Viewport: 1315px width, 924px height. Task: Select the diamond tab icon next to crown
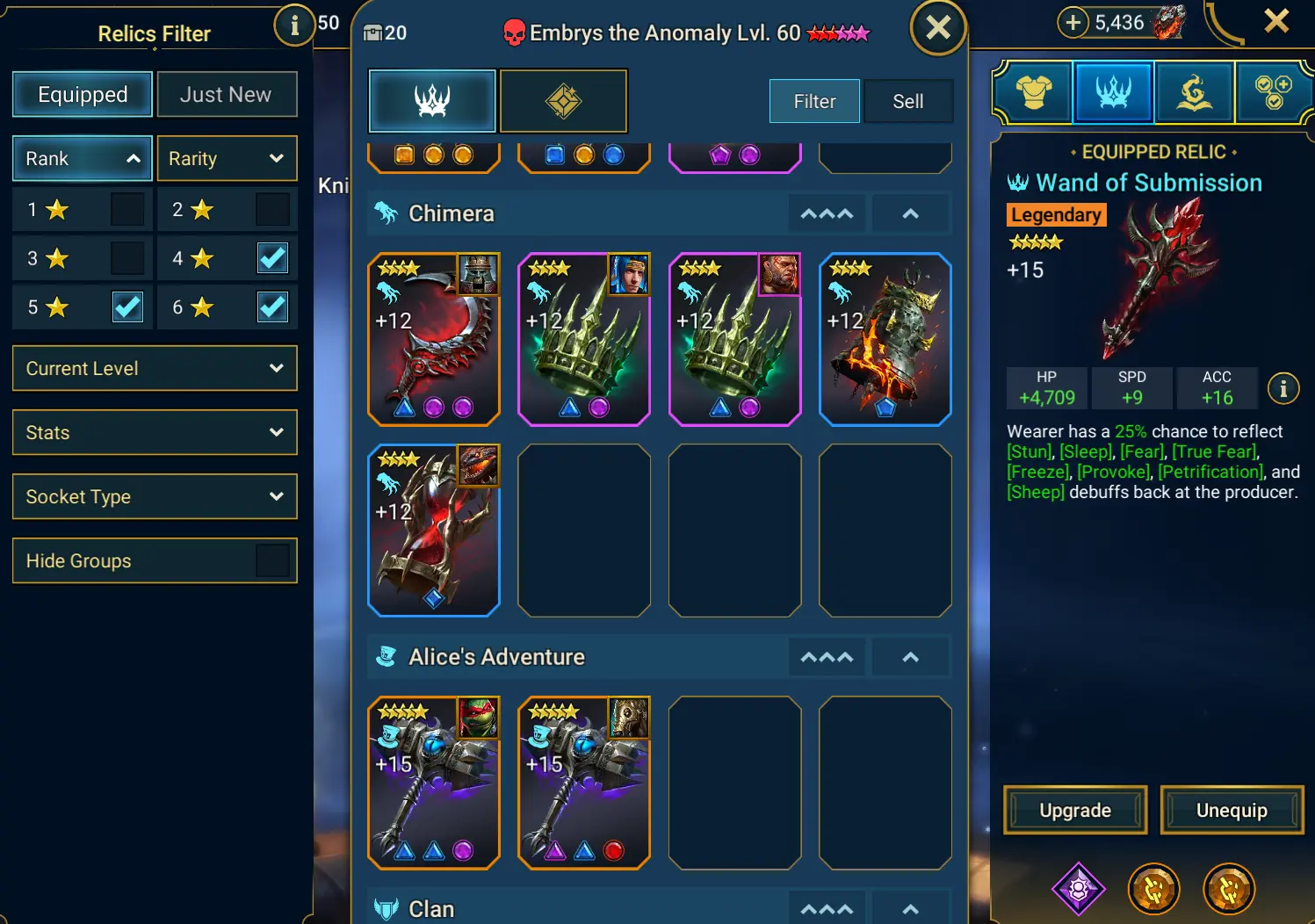click(564, 101)
